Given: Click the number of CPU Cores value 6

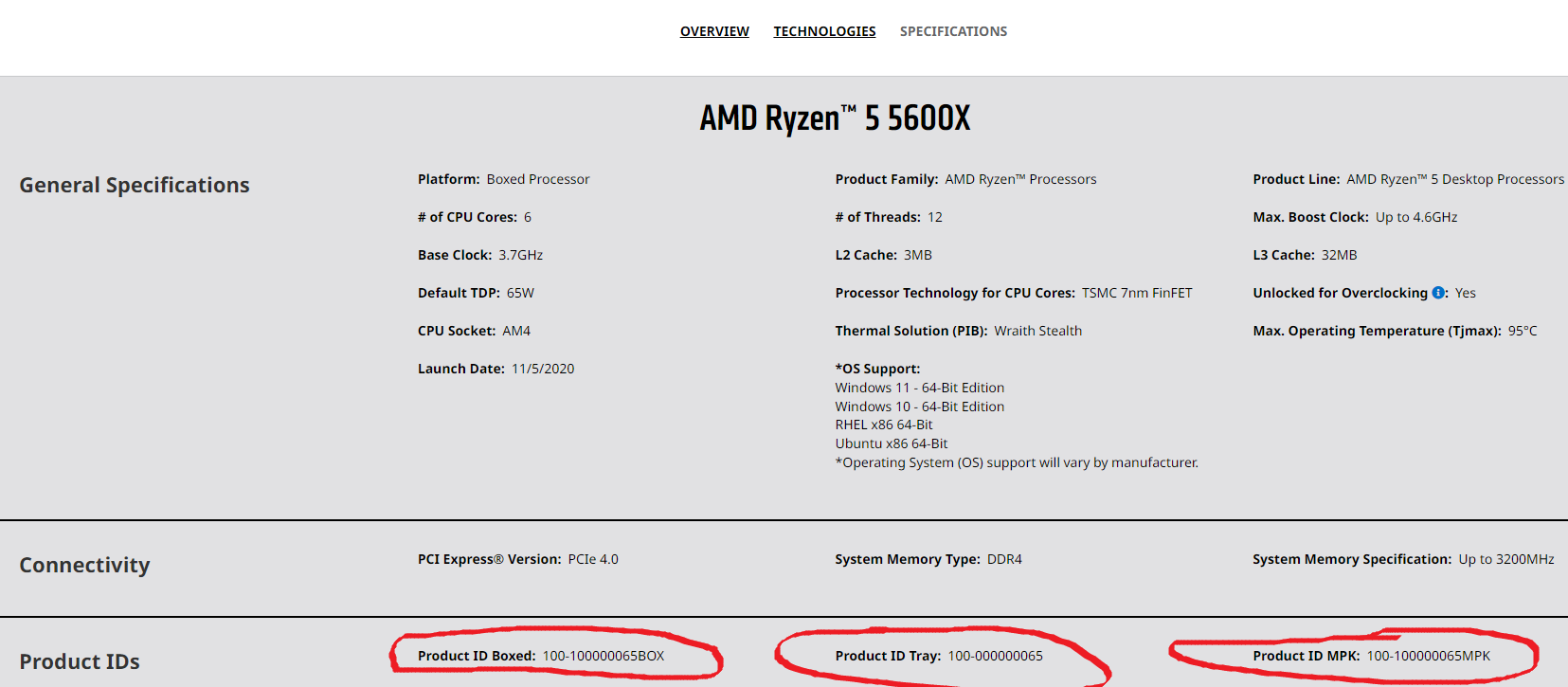Looking at the screenshot, I should click(x=528, y=217).
